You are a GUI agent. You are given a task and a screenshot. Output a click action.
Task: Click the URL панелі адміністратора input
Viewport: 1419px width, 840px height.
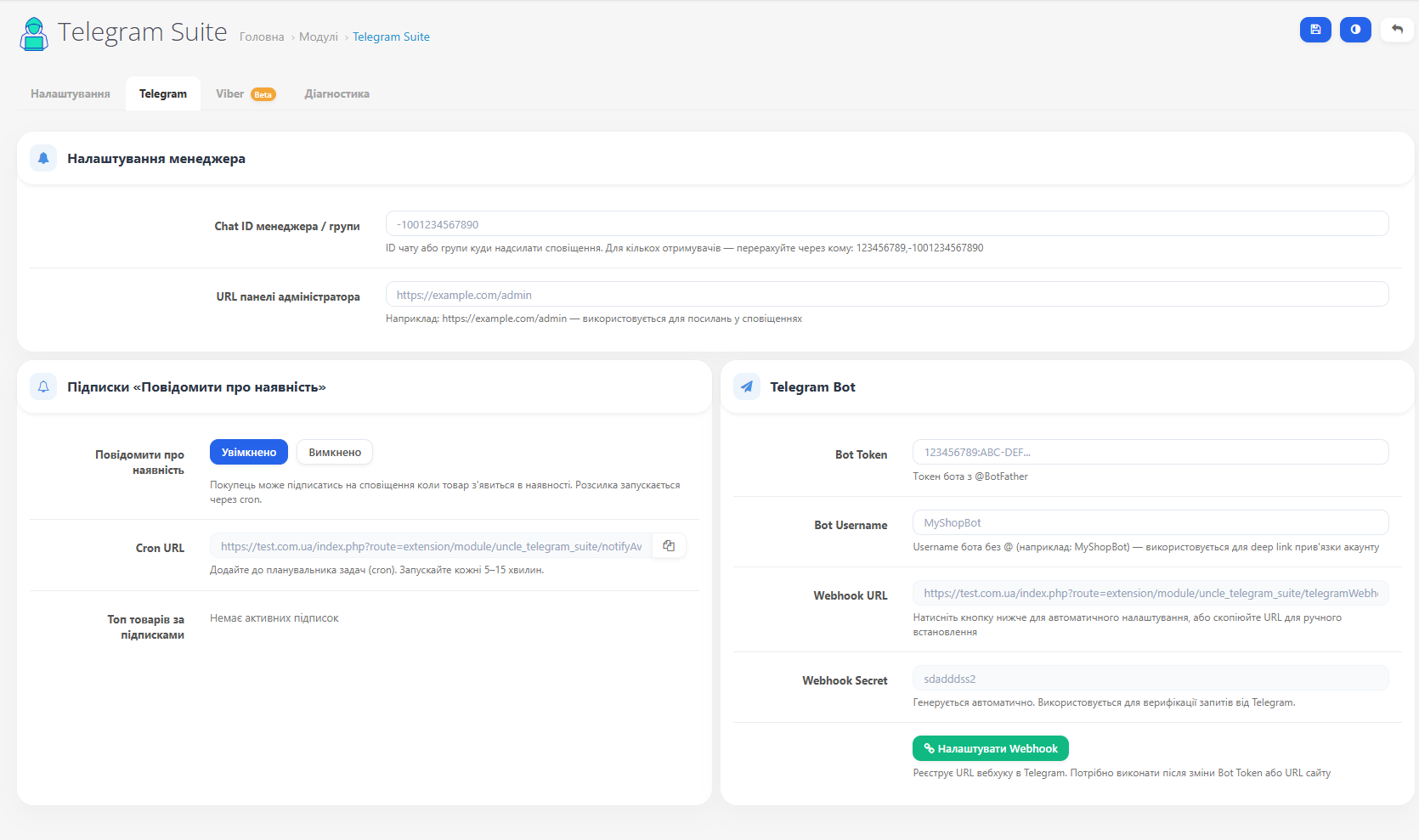click(x=887, y=295)
